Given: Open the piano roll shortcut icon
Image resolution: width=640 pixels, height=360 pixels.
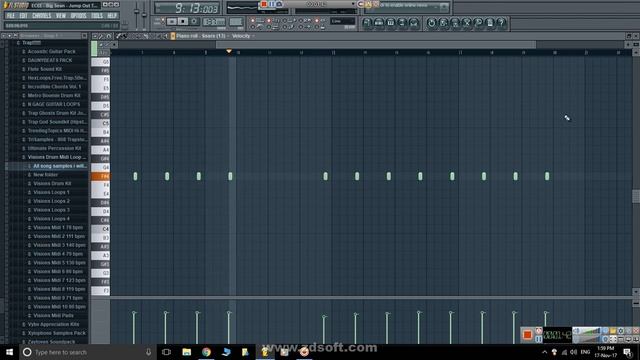Looking at the screenshot, I should pyautogui.click(x=391, y=23).
